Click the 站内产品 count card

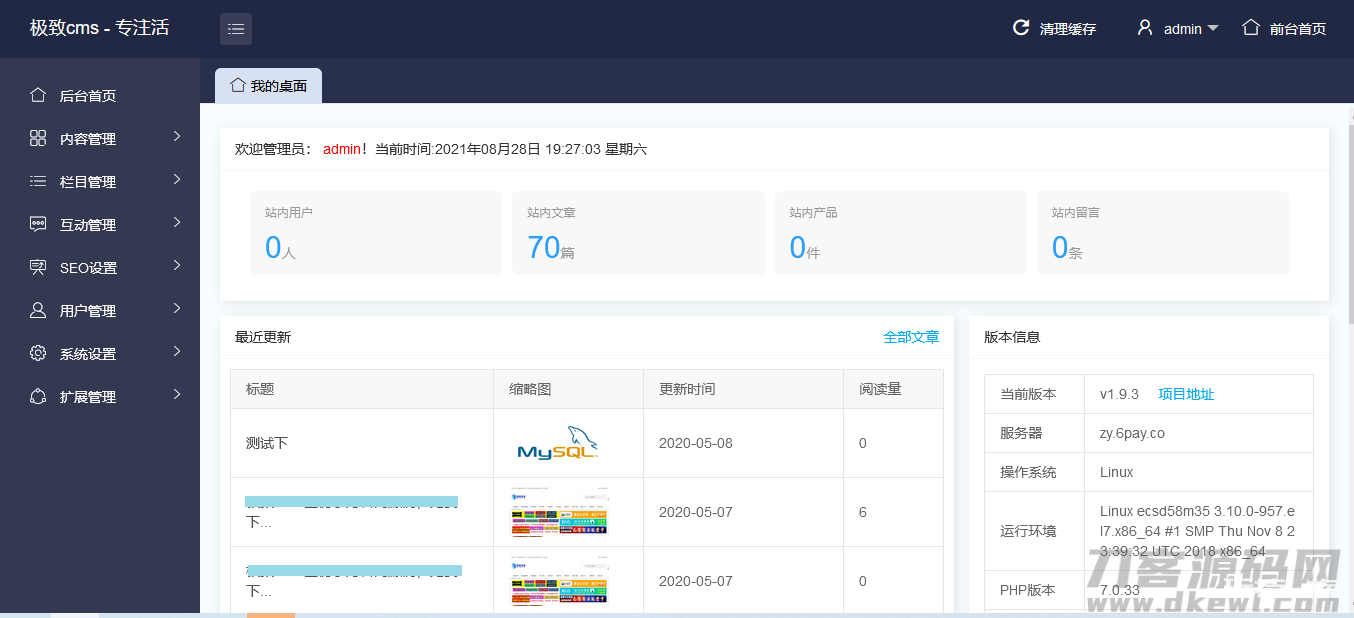point(901,233)
